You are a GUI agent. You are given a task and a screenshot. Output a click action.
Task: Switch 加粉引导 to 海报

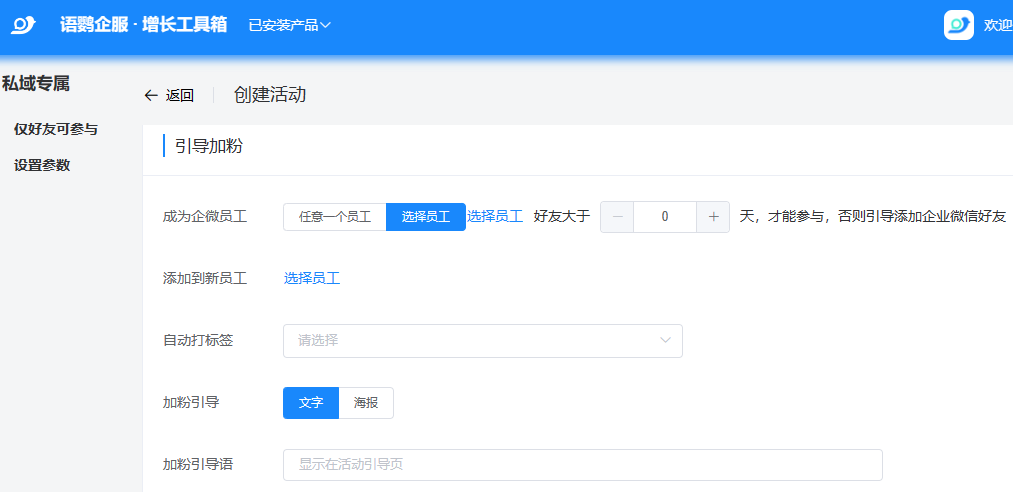366,403
